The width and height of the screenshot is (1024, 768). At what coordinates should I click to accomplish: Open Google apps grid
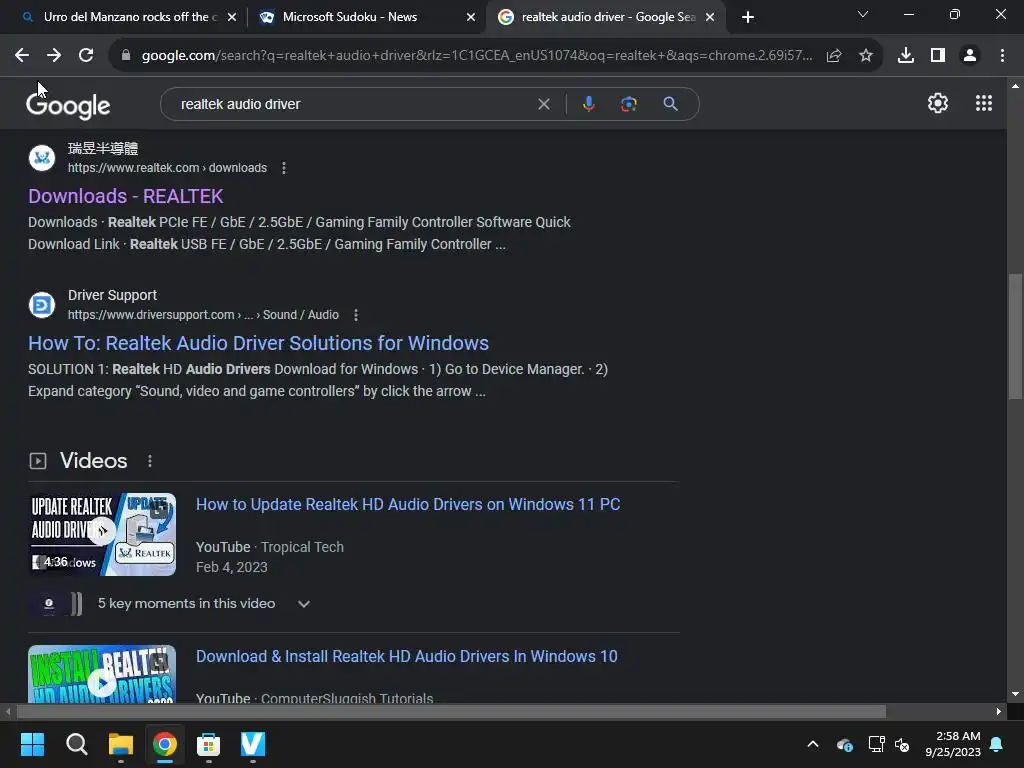click(x=984, y=103)
